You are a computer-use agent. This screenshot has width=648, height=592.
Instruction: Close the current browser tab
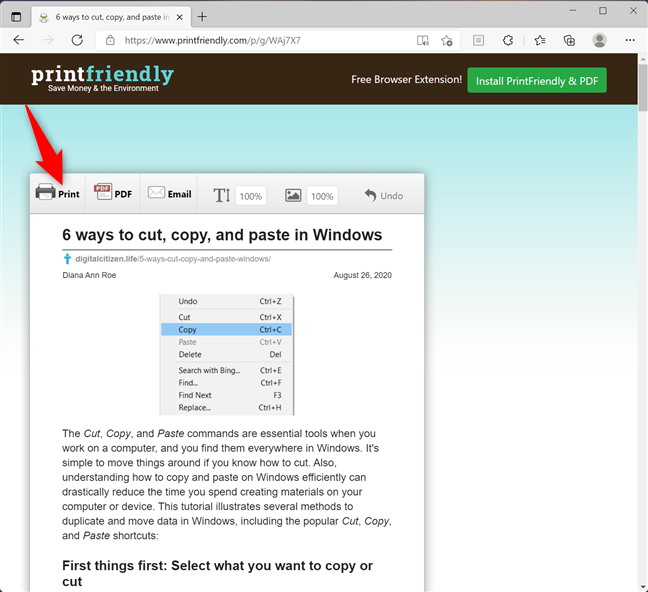(180, 17)
